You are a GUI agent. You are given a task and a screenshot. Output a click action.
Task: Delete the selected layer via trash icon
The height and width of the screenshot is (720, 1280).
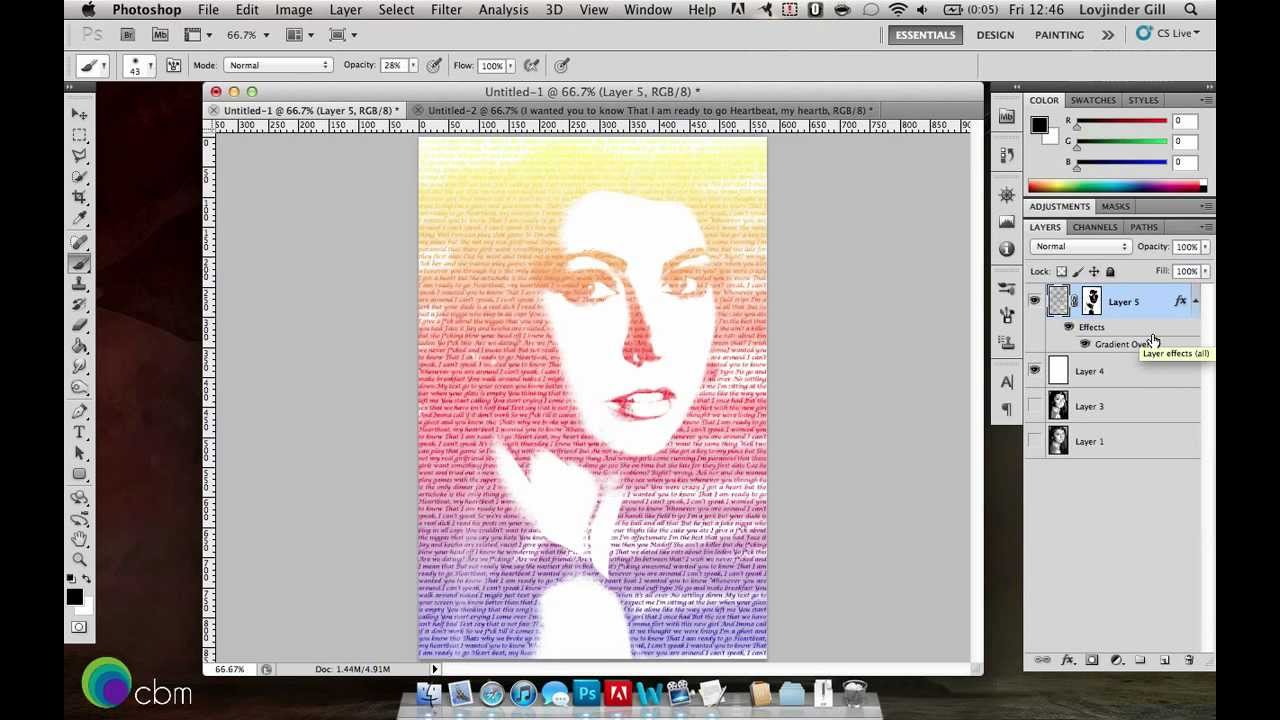tap(1189, 660)
